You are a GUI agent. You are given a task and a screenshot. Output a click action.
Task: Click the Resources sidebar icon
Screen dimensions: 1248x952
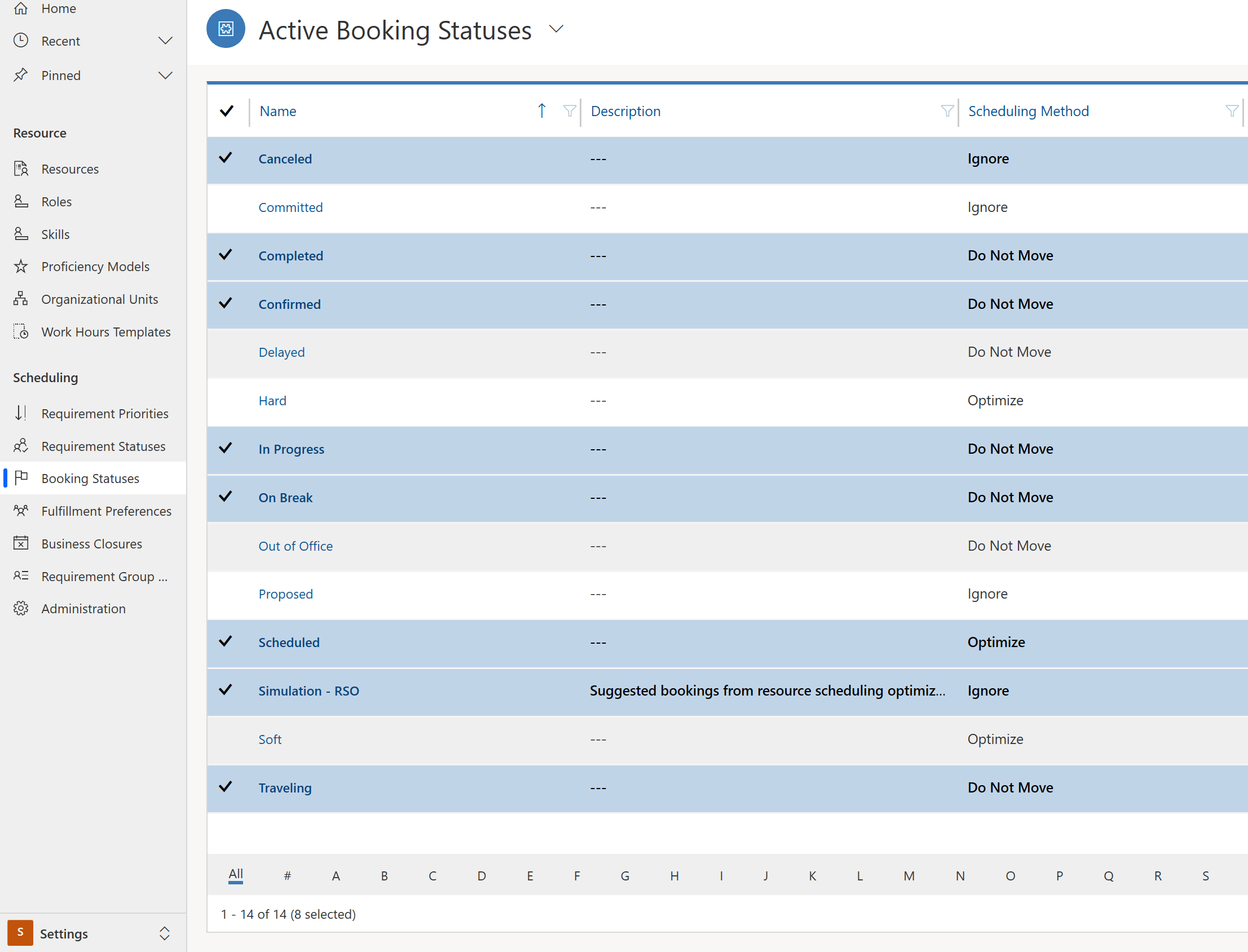(21, 168)
